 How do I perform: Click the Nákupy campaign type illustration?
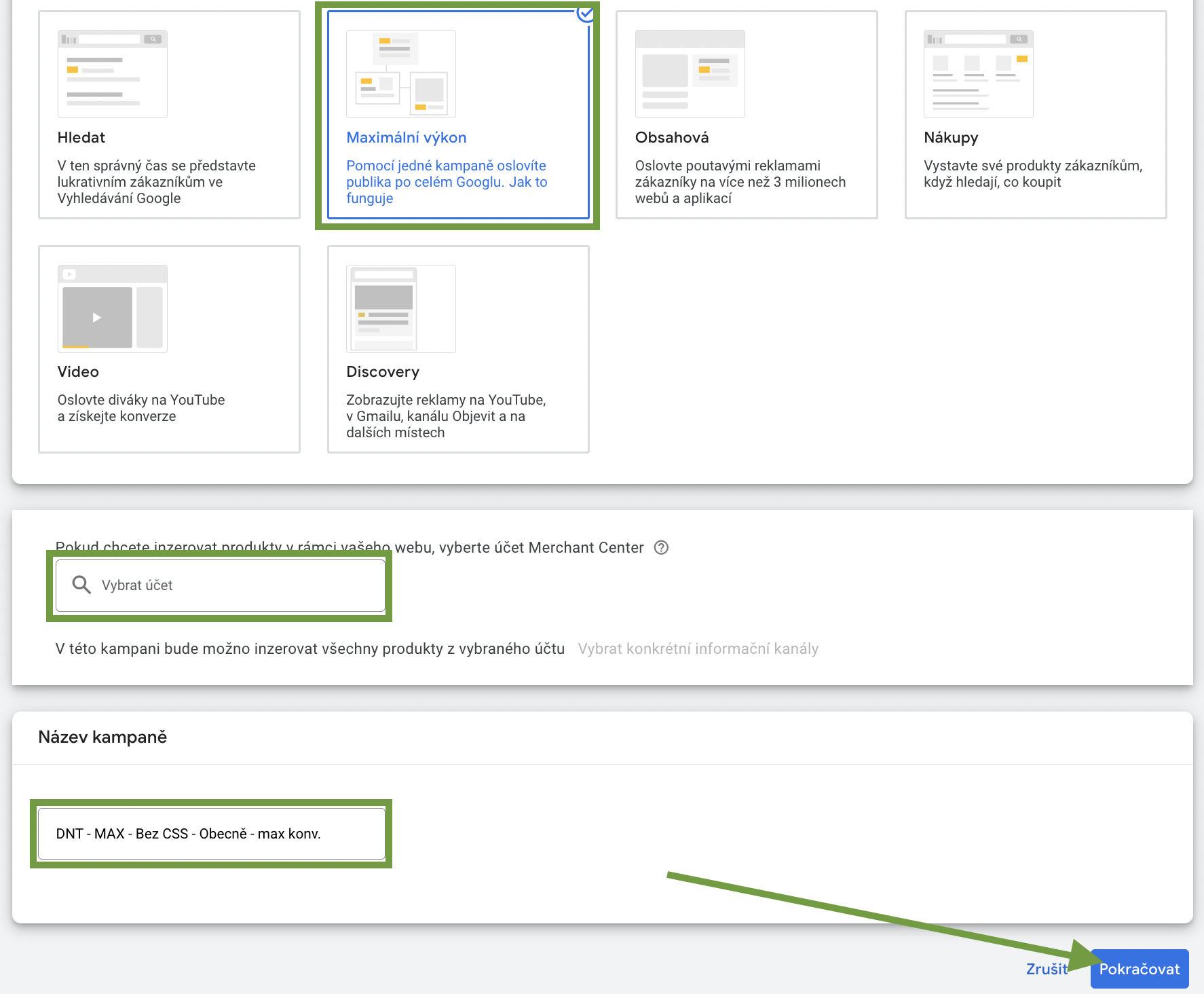tap(978, 74)
